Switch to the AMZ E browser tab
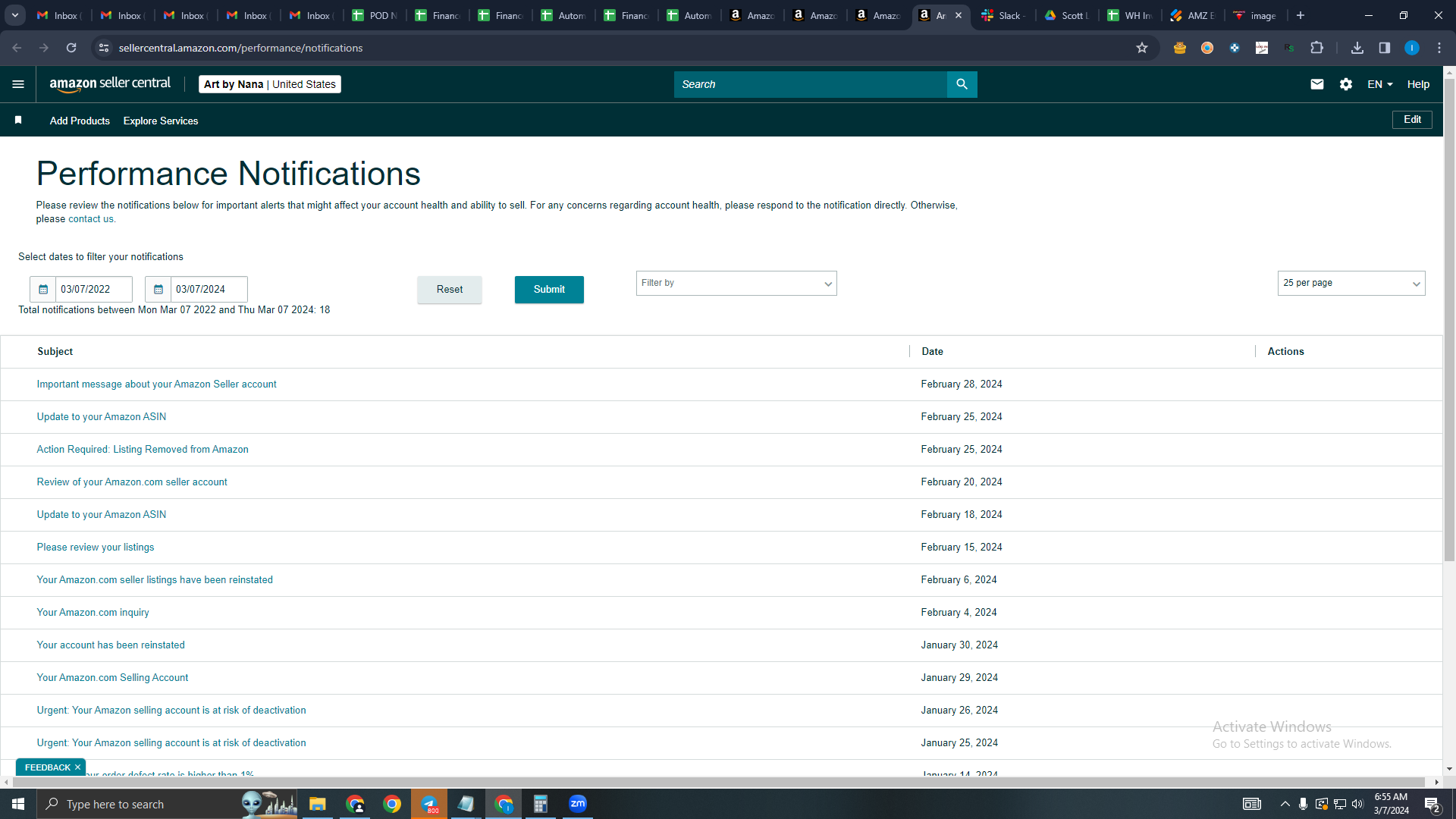1456x819 pixels. coord(1193,15)
